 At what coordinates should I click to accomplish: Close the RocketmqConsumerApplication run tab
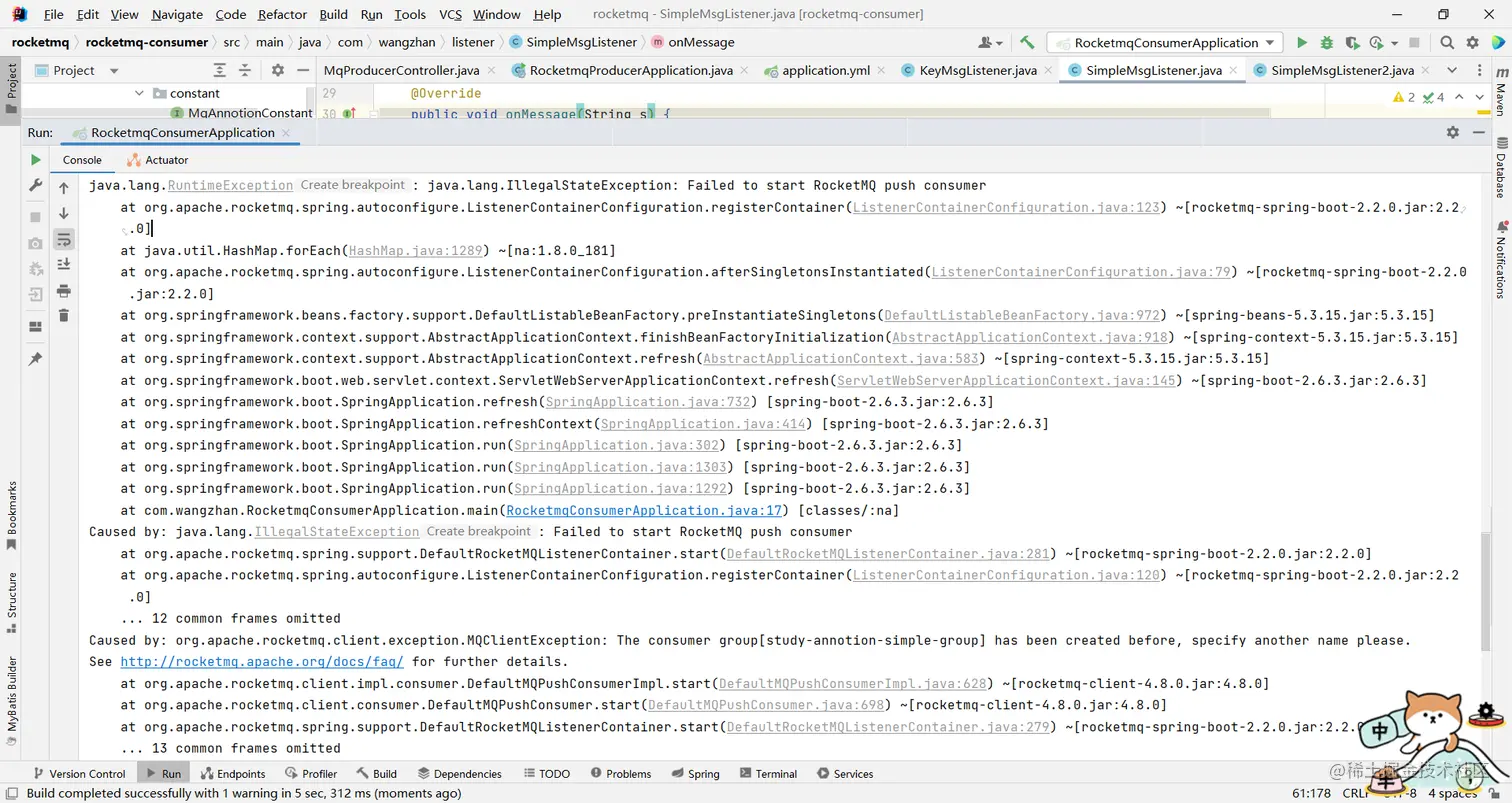(x=286, y=133)
